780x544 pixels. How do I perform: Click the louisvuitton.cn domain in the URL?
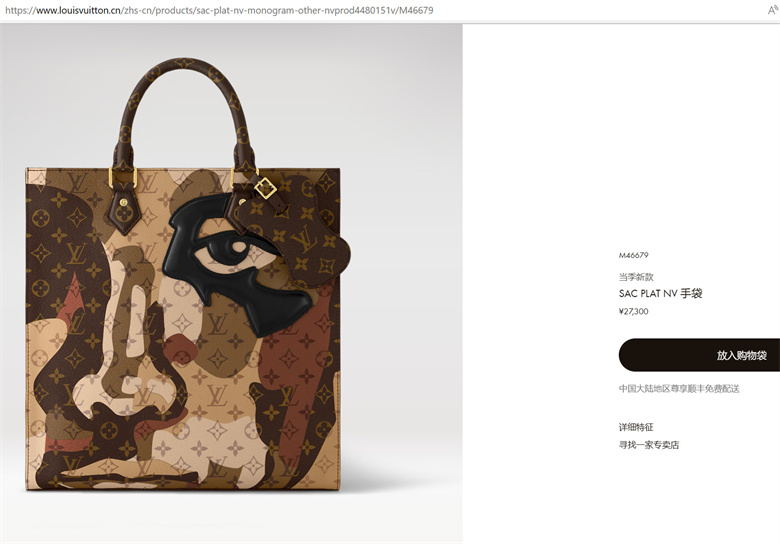pos(78,10)
